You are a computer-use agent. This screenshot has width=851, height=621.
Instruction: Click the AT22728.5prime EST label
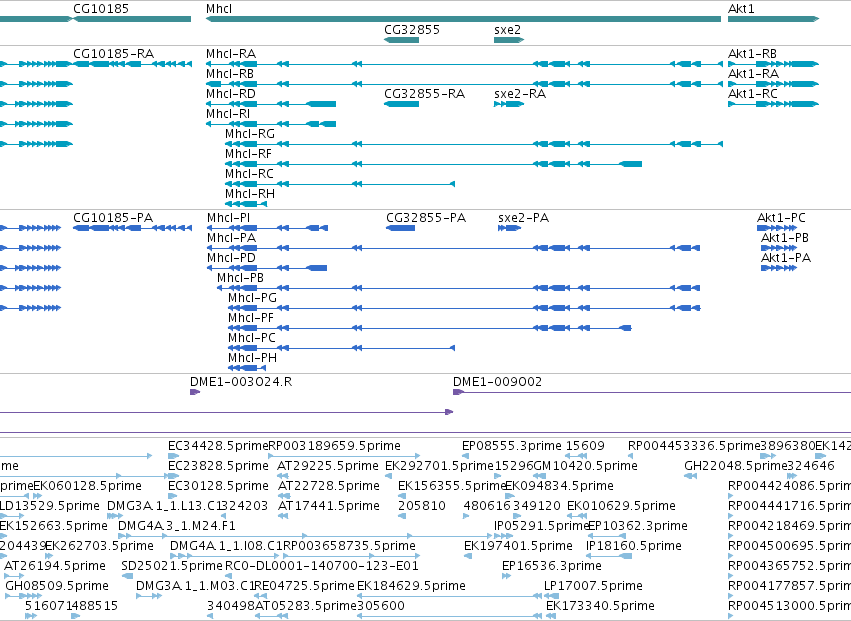tap(328, 486)
